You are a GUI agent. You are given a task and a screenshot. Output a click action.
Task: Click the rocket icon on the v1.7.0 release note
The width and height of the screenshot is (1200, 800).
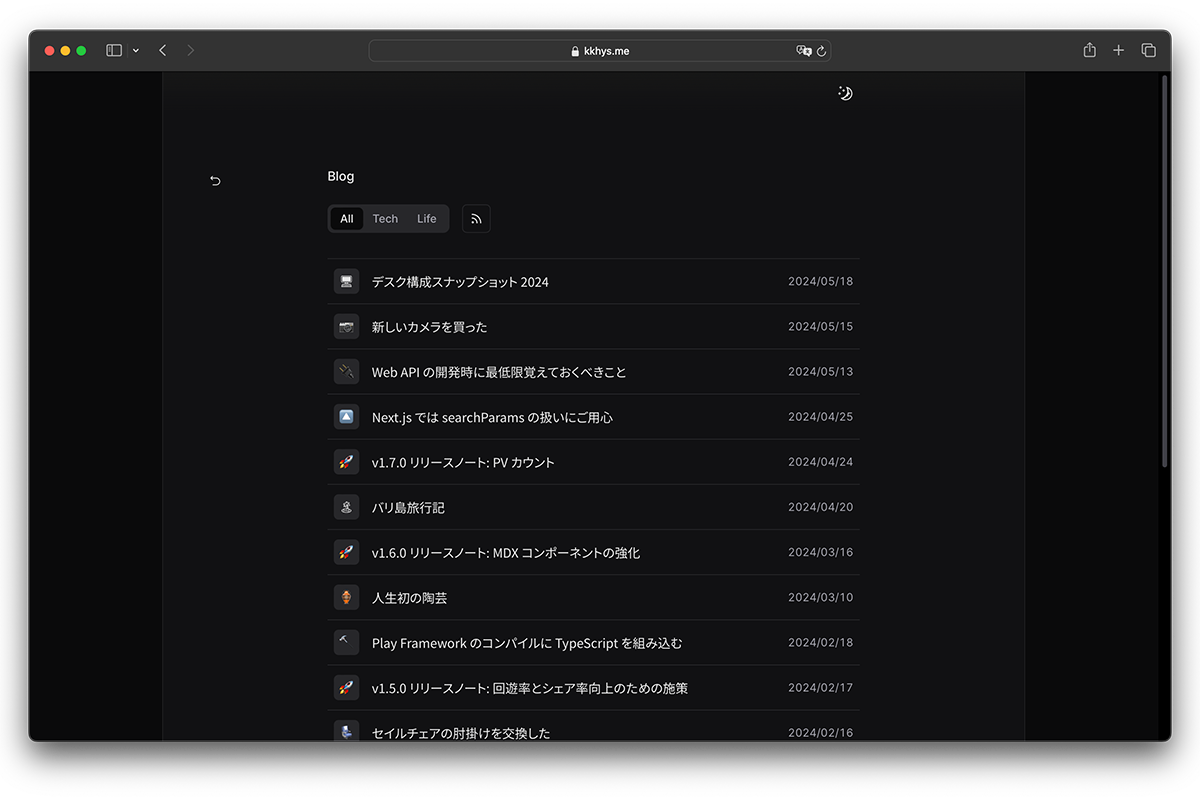point(346,461)
